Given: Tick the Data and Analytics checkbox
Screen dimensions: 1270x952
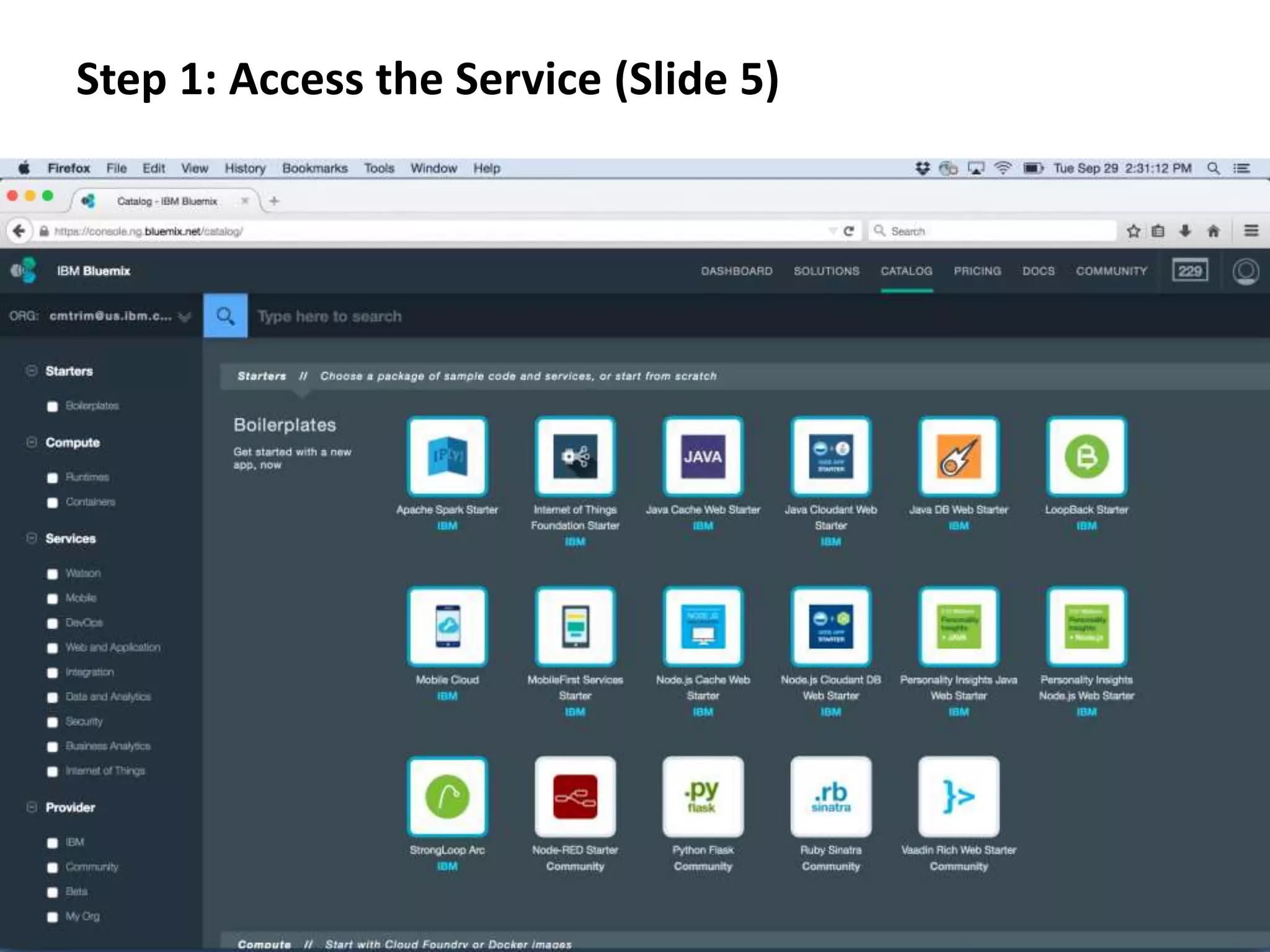Looking at the screenshot, I should tap(53, 697).
